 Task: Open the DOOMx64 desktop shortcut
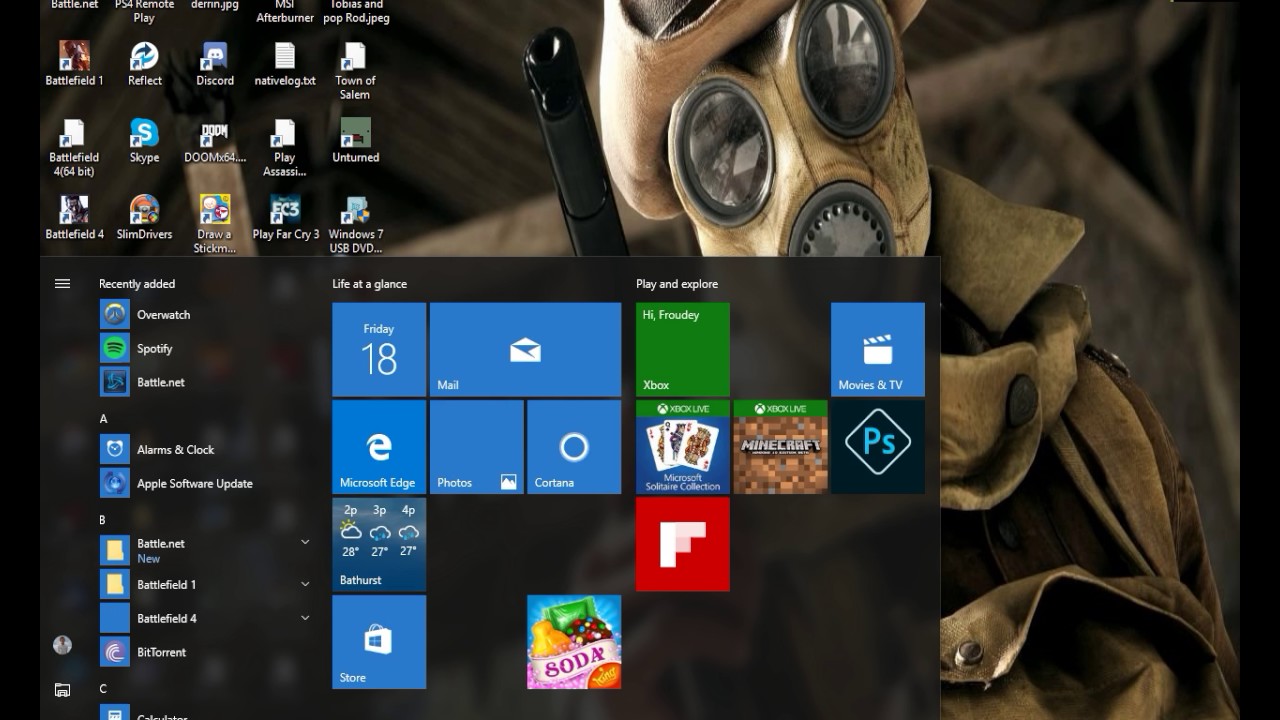coord(215,141)
